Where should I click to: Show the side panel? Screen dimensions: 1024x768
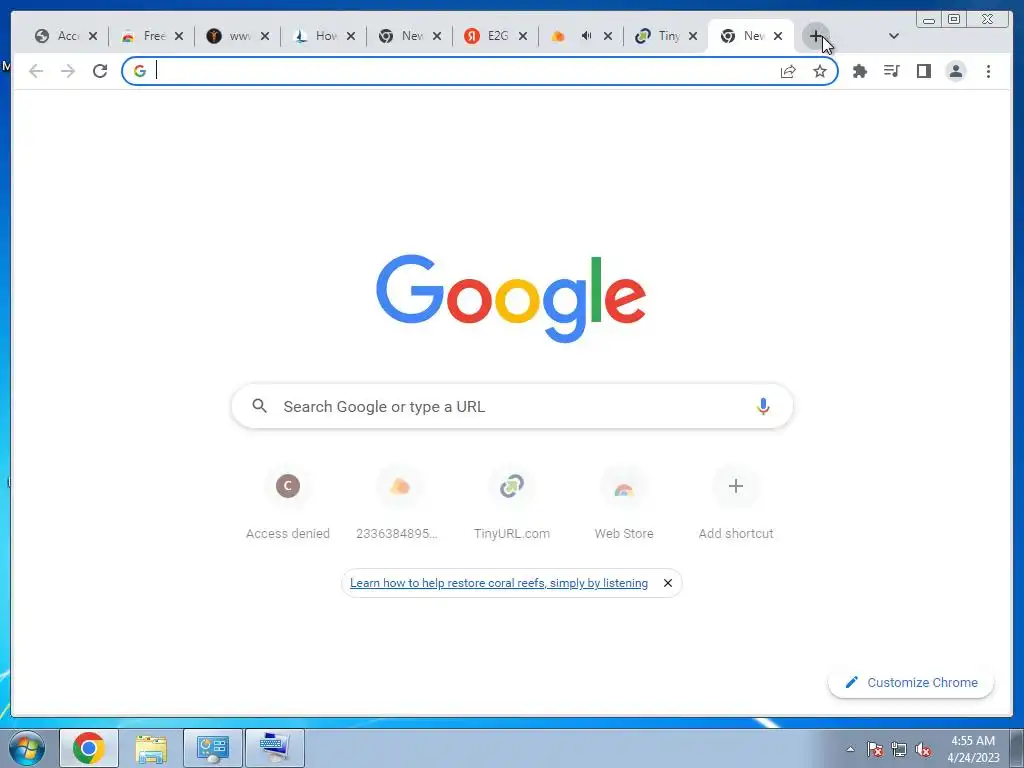923,71
